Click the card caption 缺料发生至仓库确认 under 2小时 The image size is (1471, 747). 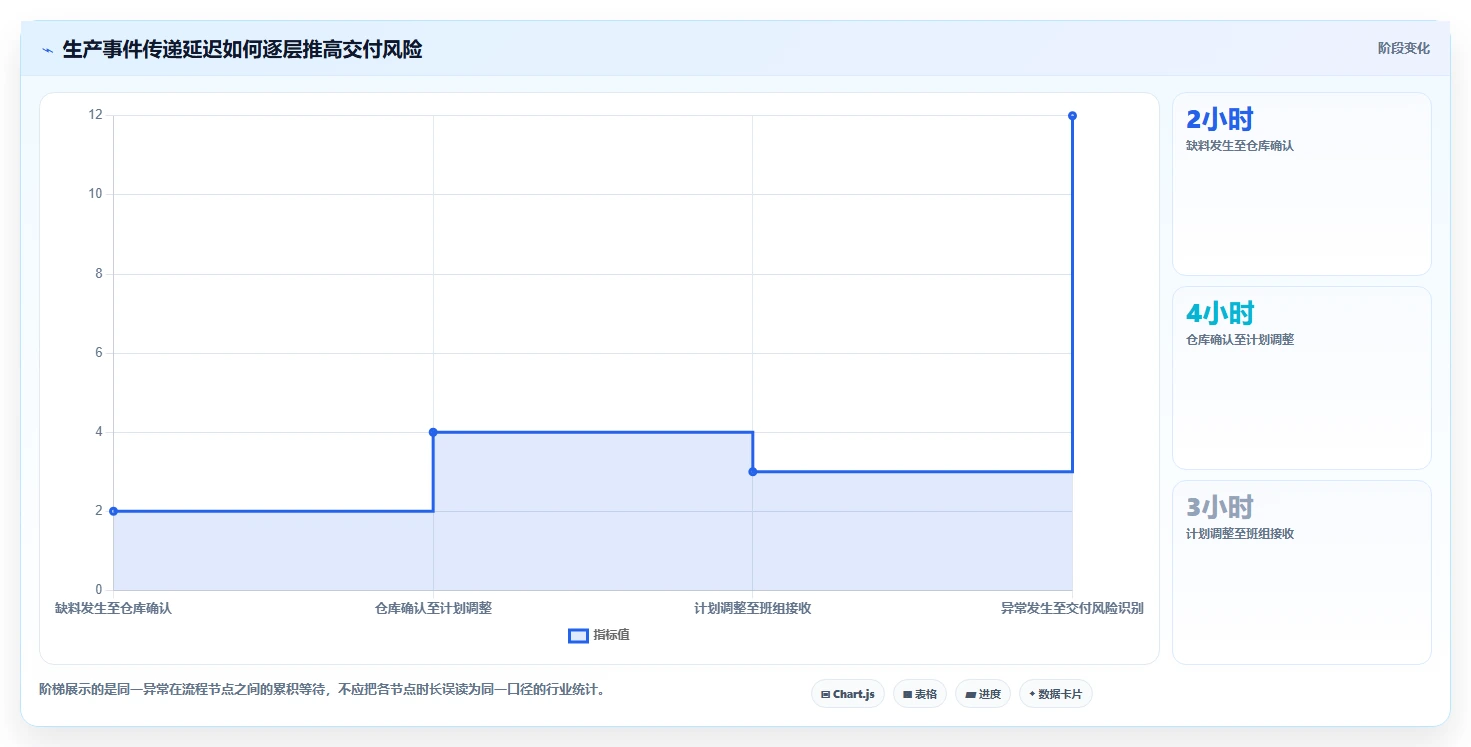click(x=1240, y=145)
